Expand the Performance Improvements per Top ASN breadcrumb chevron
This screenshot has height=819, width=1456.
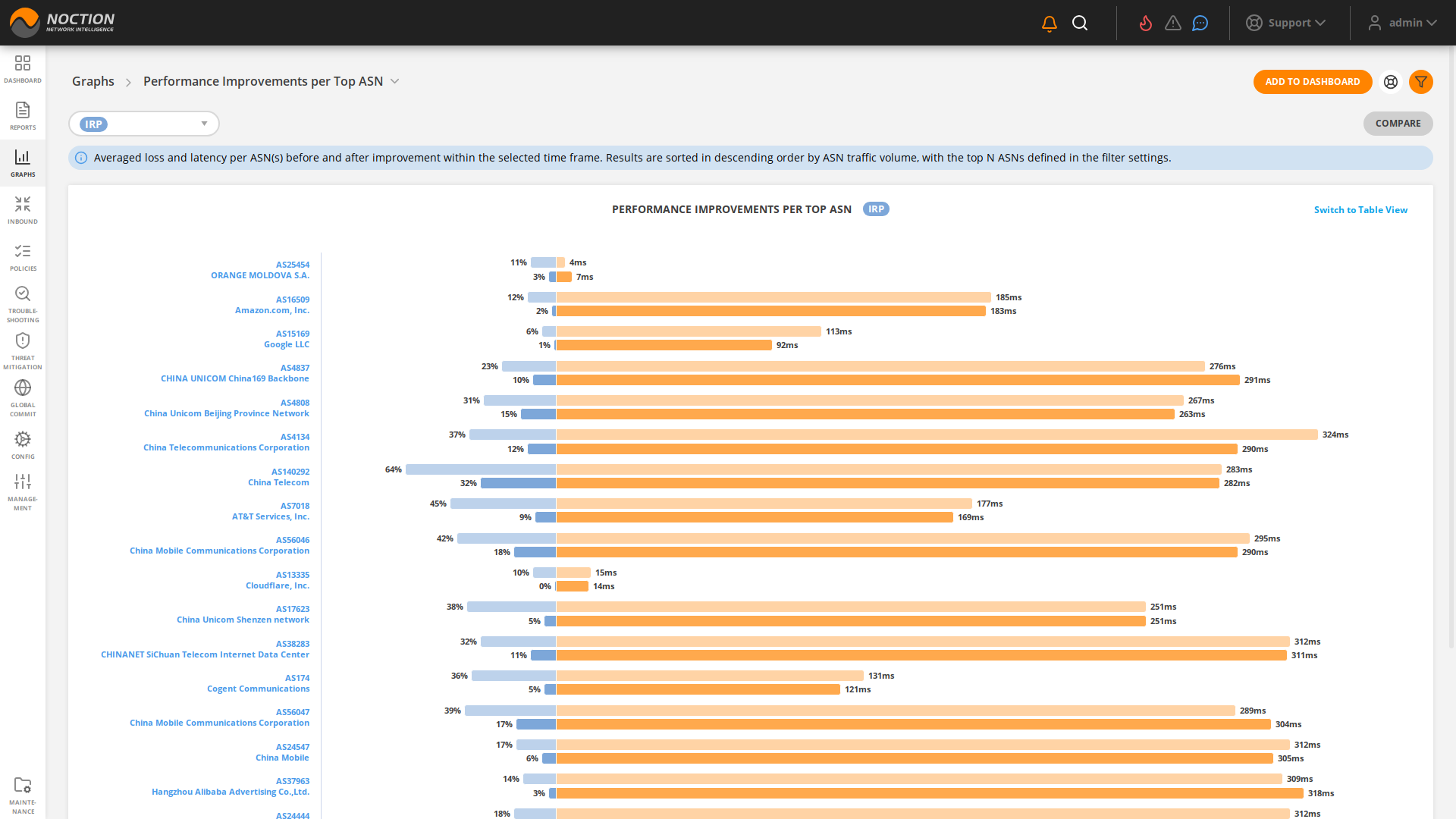(x=395, y=80)
